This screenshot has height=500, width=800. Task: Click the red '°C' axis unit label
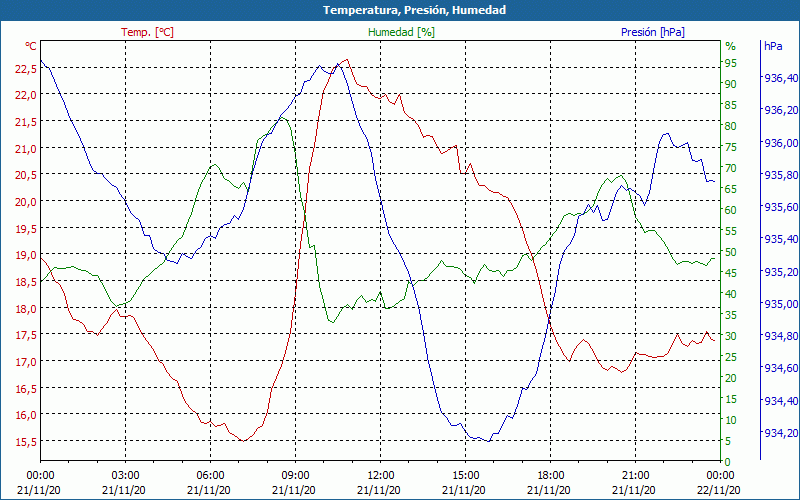click(x=31, y=46)
